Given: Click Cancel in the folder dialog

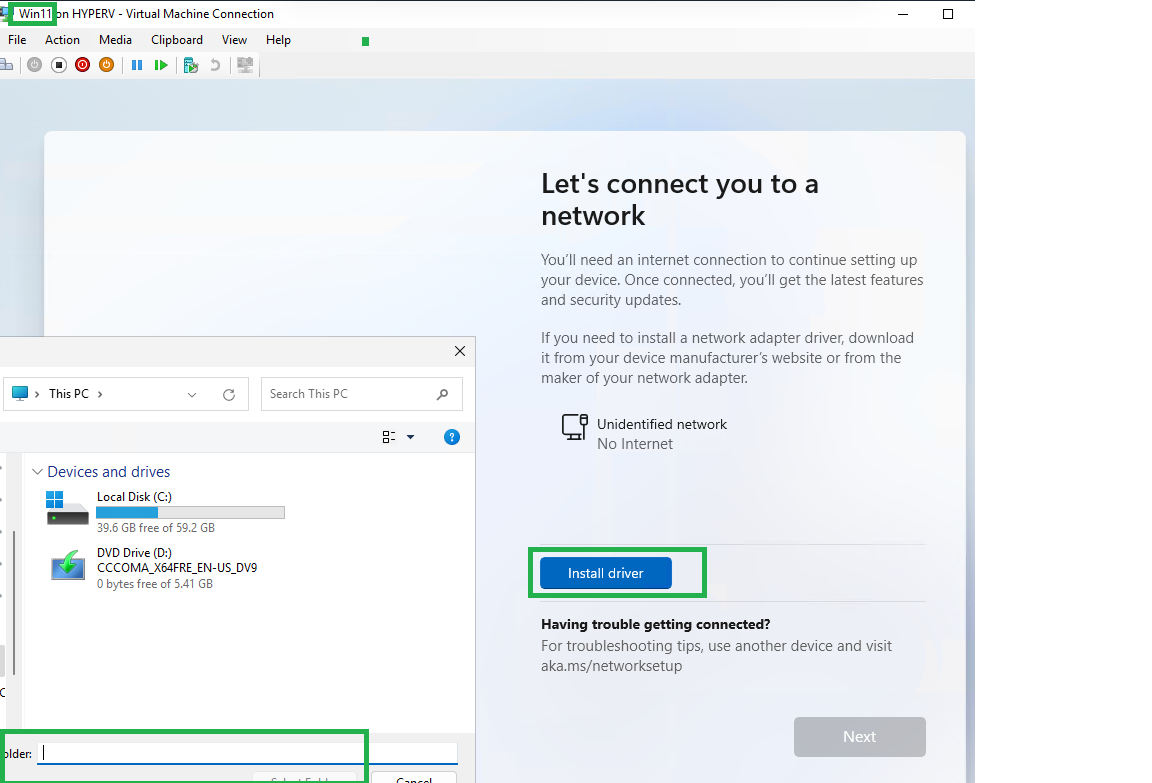Looking at the screenshot, I should tap(414, 778).
